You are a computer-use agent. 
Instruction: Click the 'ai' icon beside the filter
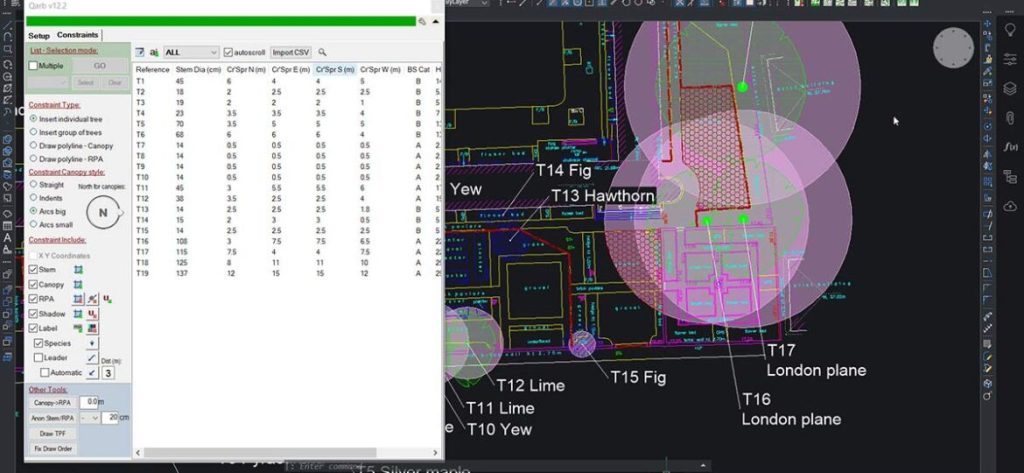coord(154,52)
